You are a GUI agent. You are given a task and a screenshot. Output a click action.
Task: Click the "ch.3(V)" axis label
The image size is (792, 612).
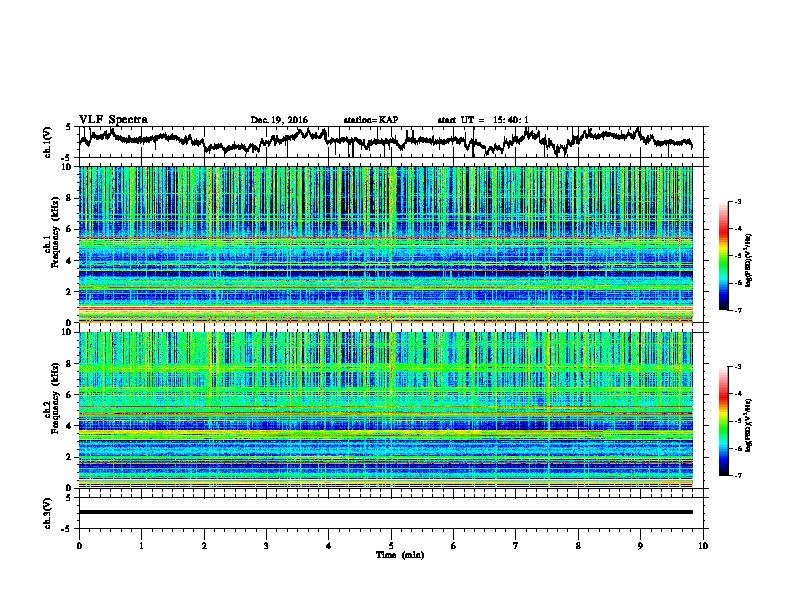coord(48,513)
